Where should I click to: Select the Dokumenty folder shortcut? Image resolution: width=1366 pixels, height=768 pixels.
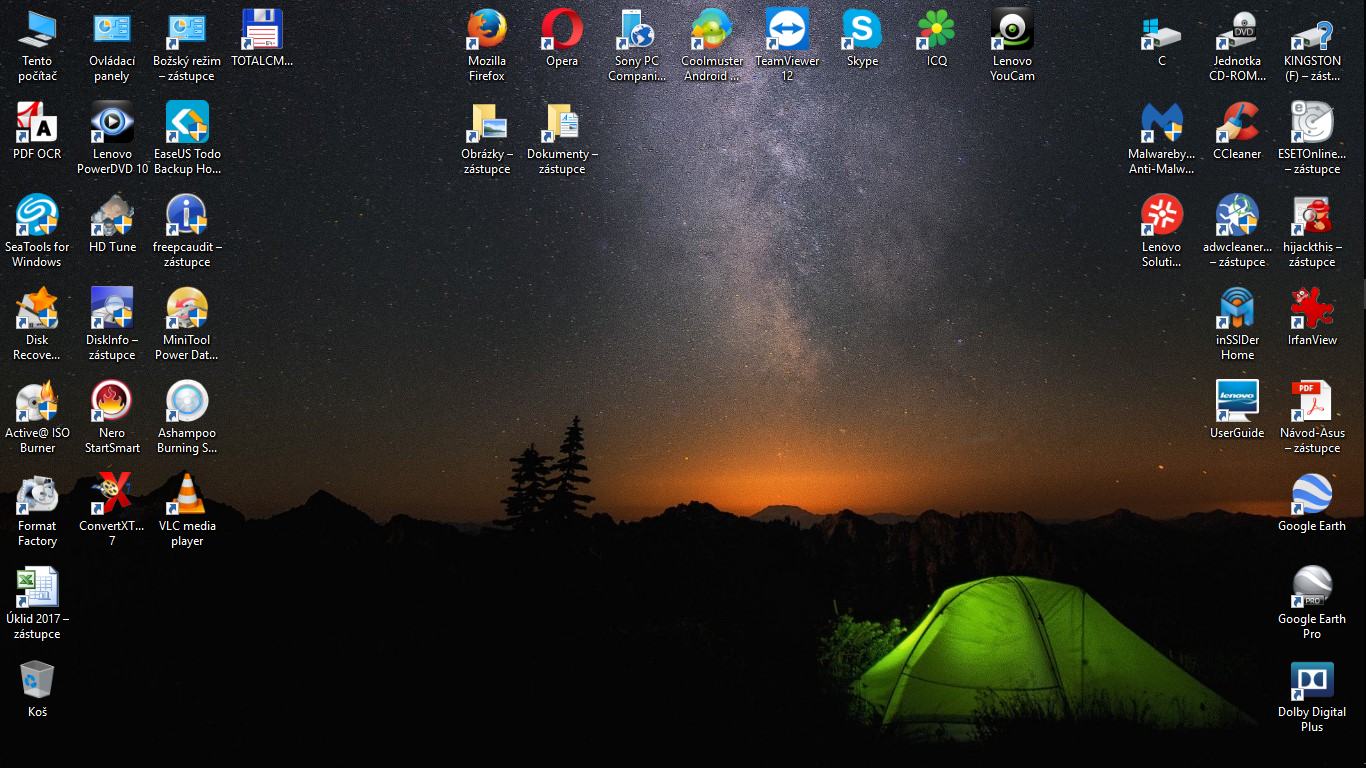[x=562, y=123]
